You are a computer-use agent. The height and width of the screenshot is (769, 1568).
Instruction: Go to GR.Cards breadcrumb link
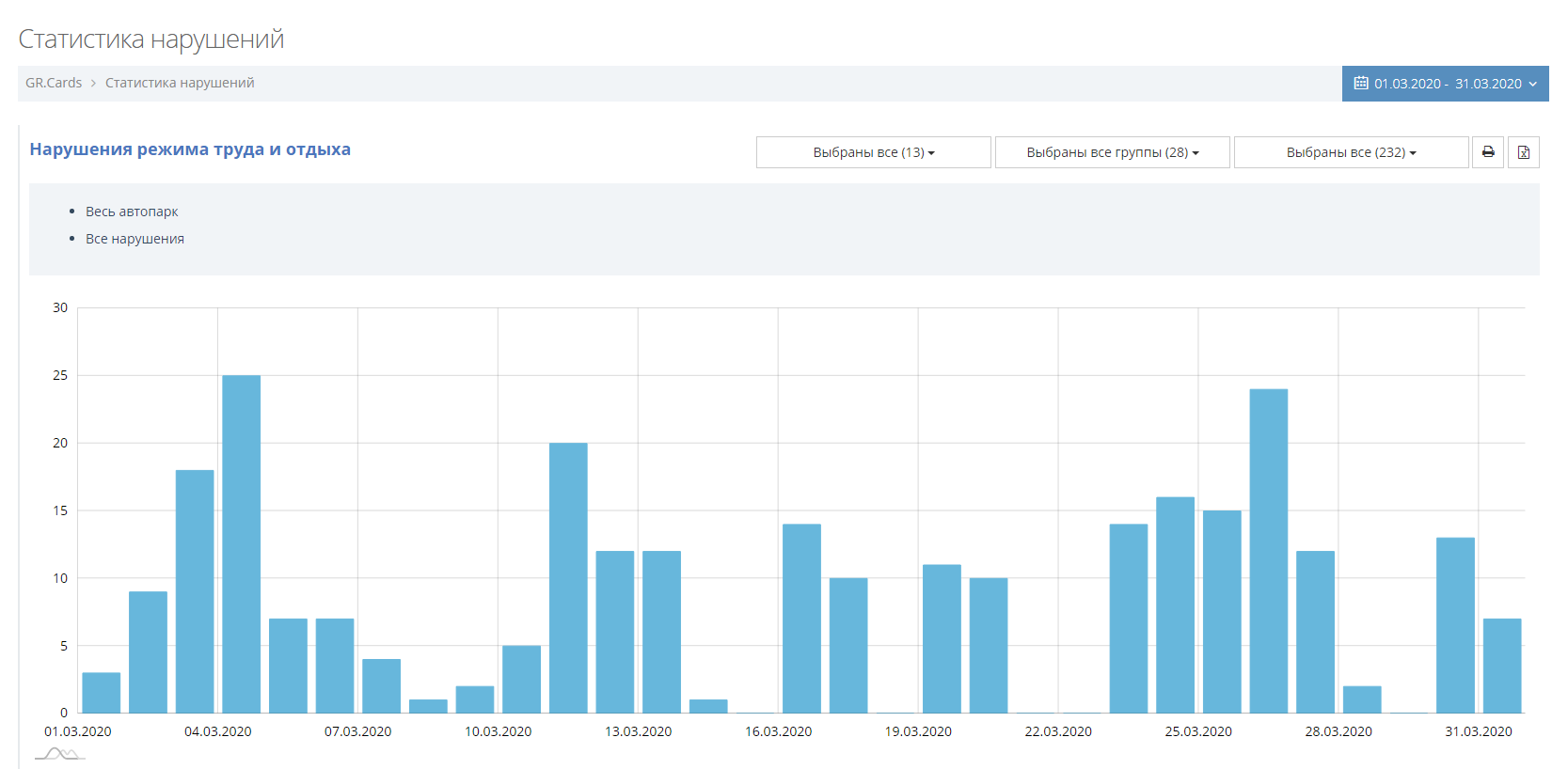coord(54,83)
